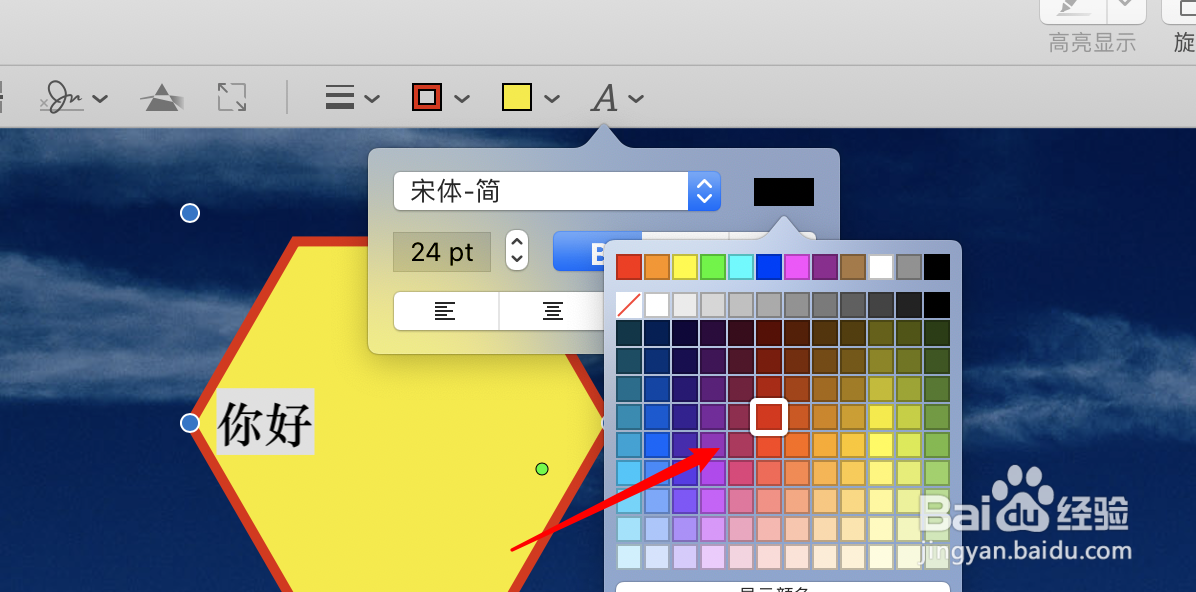Select the center text alignment option

point(553,311)
